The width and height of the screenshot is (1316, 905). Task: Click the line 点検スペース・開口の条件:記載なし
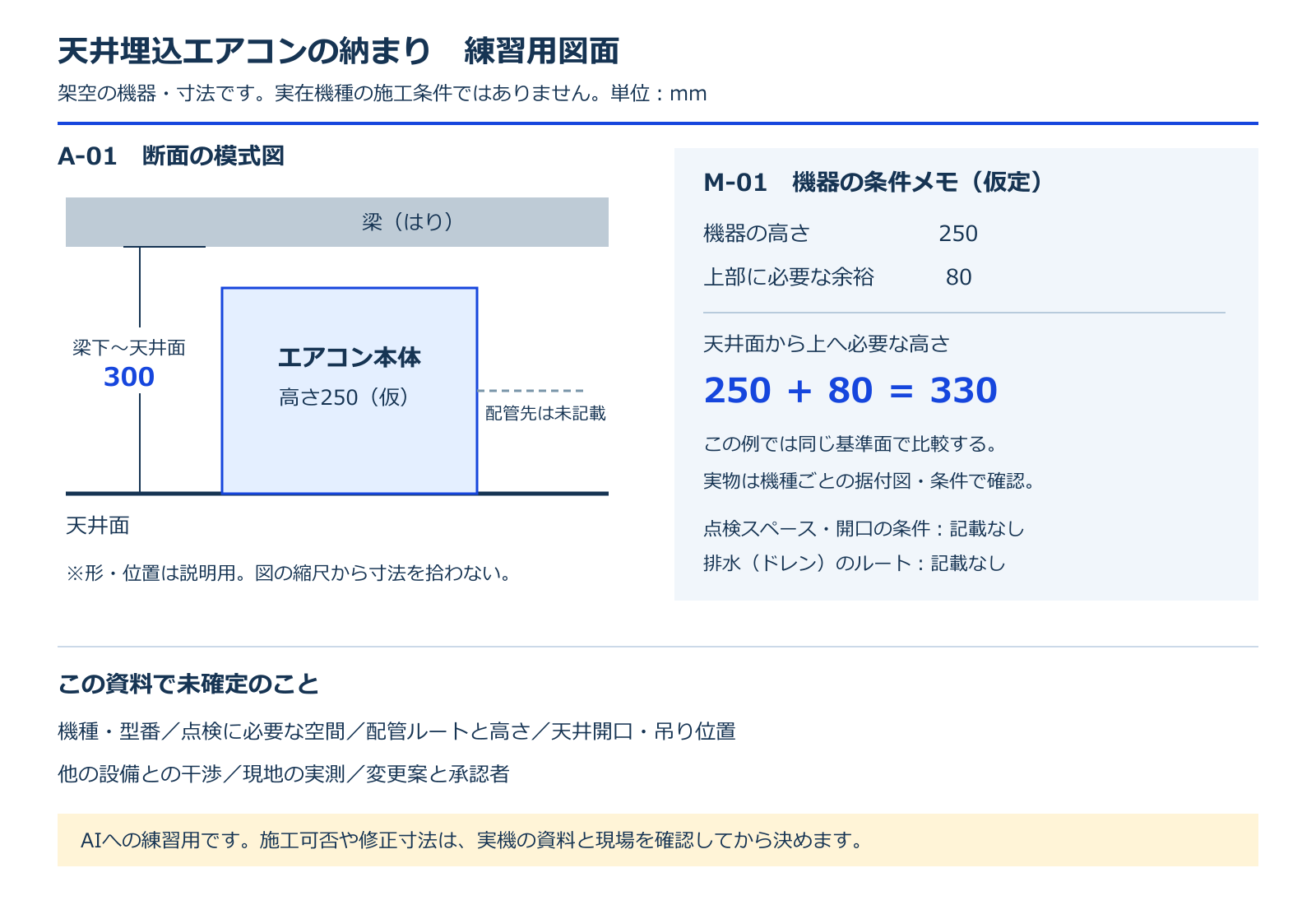pyautogui.click(x=864, y=528)
